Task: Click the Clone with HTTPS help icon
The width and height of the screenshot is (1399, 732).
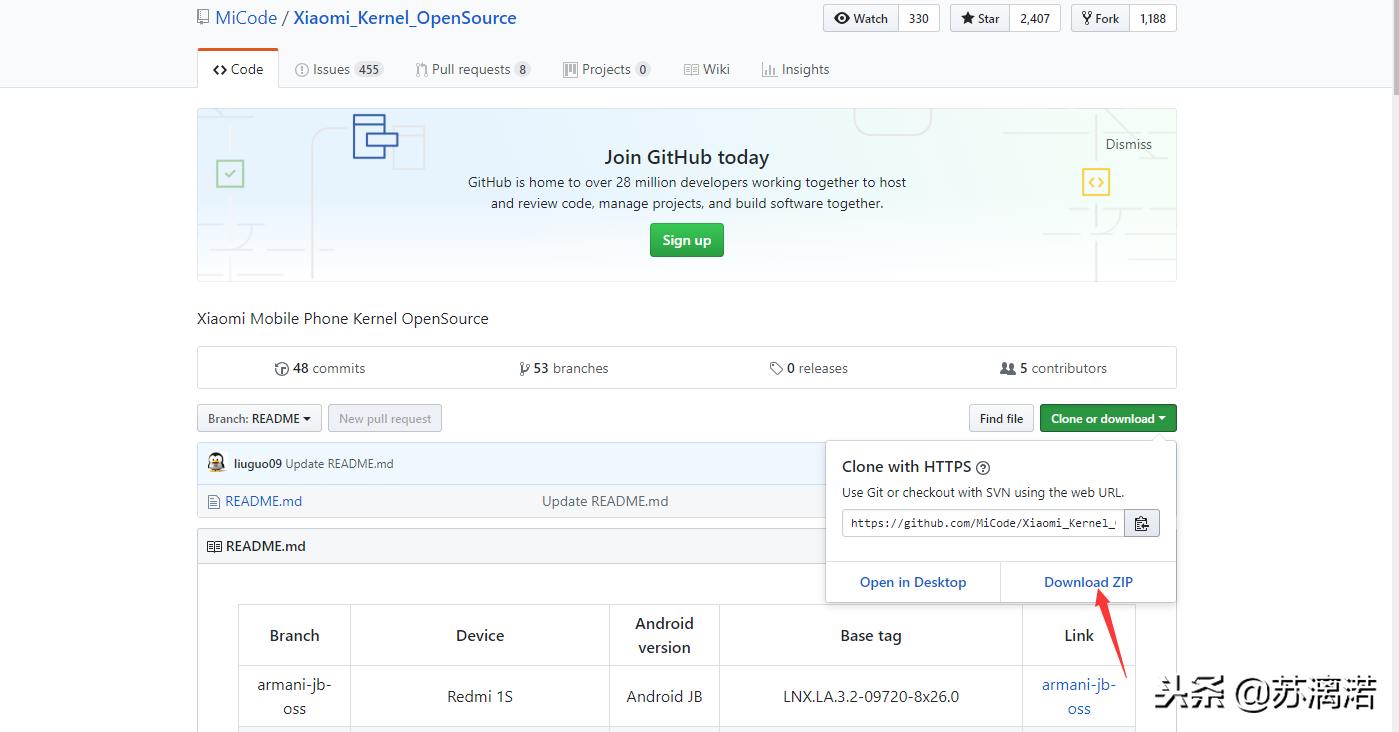Action: 983,467
